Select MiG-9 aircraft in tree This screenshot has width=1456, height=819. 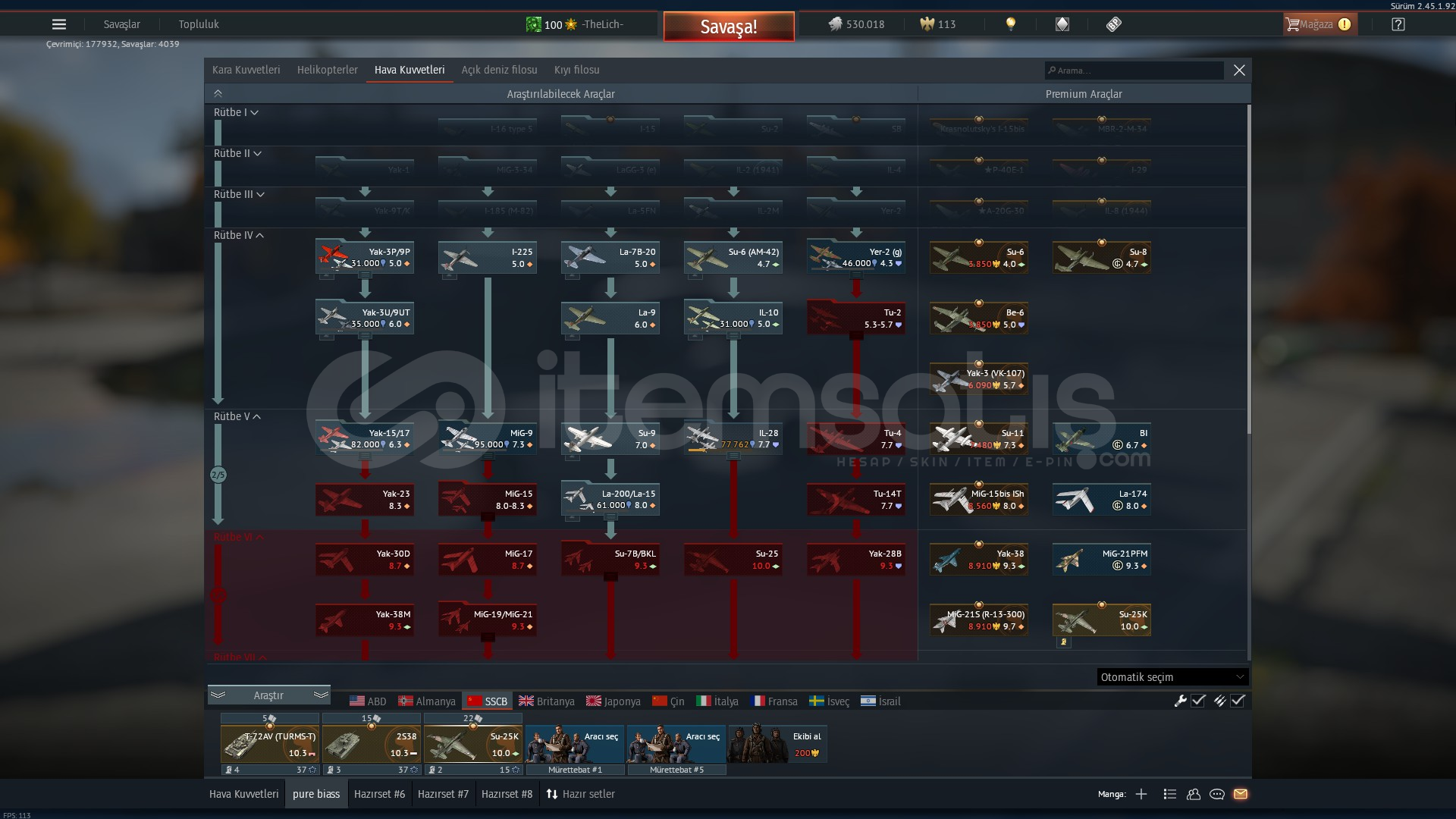coord(488,438)
